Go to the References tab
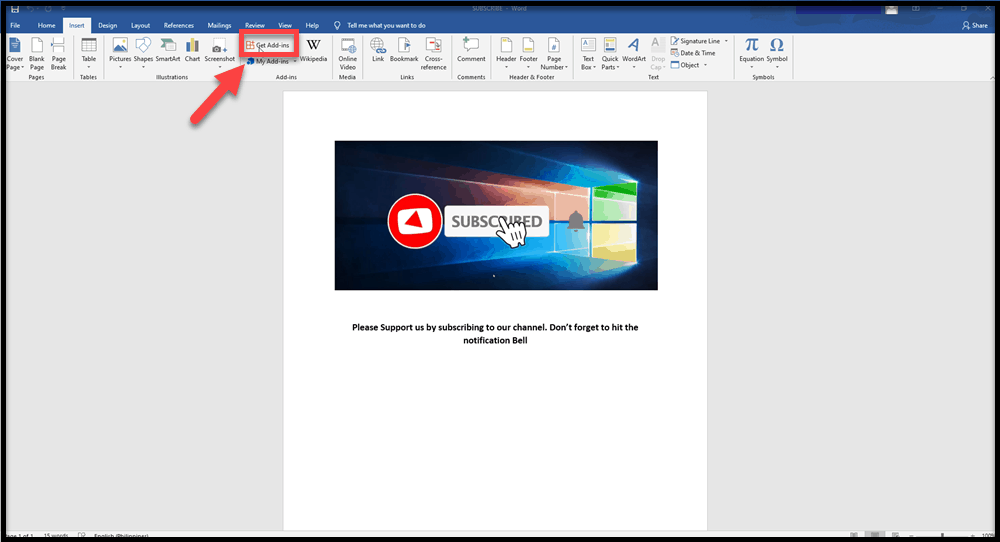Screen dimensions: 1000x542 [179, 26]
